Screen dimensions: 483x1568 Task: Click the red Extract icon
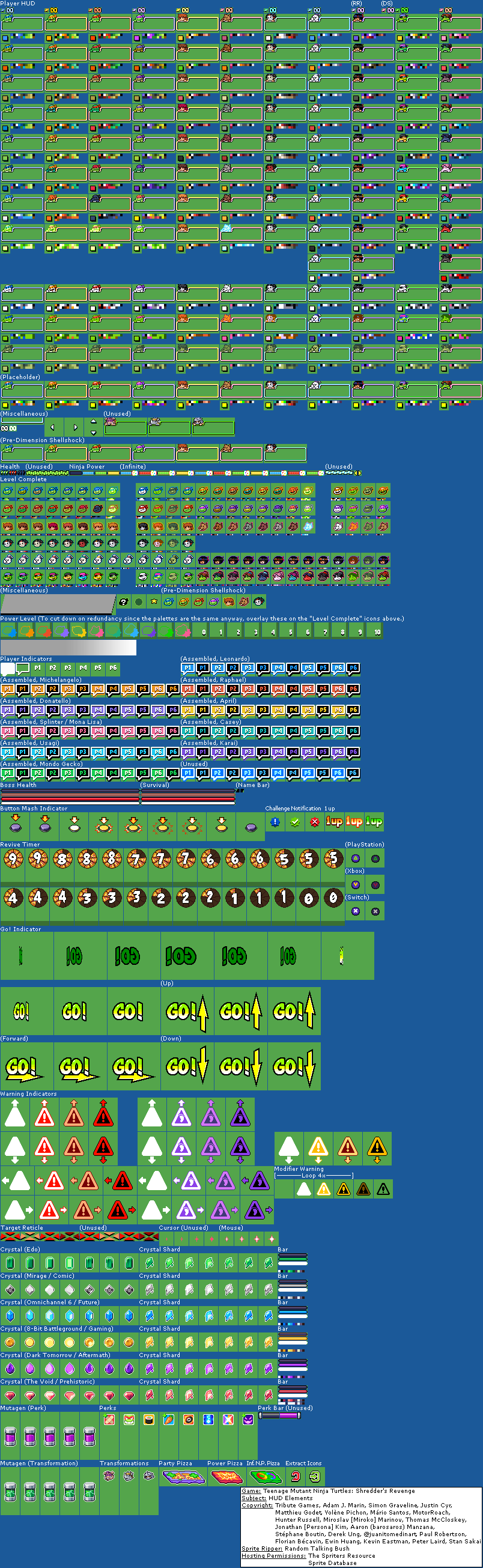pyautogui.click(x=296, y=1476)
